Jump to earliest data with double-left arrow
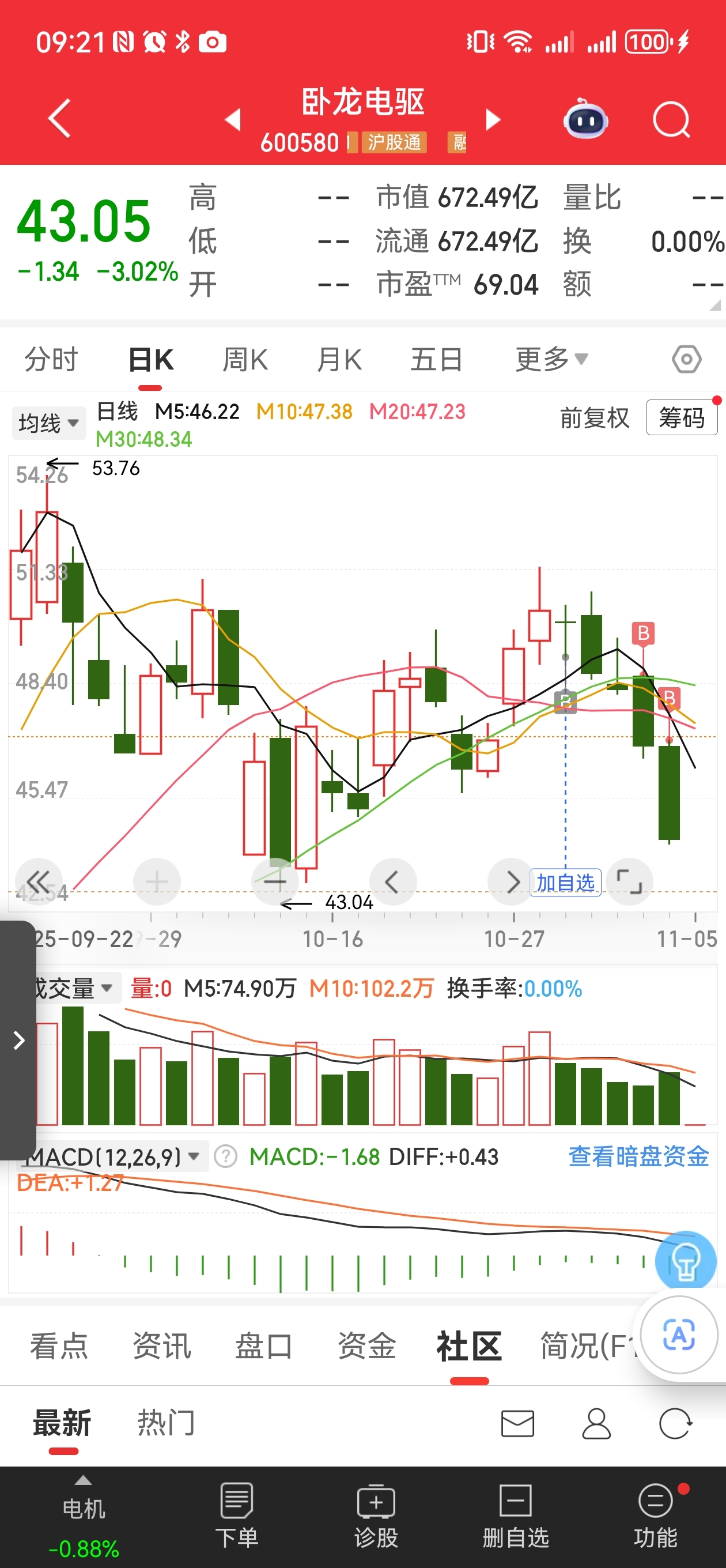The height and width of the screenshot is (1568, 726). pyautogui.click(x=39, y=881)
